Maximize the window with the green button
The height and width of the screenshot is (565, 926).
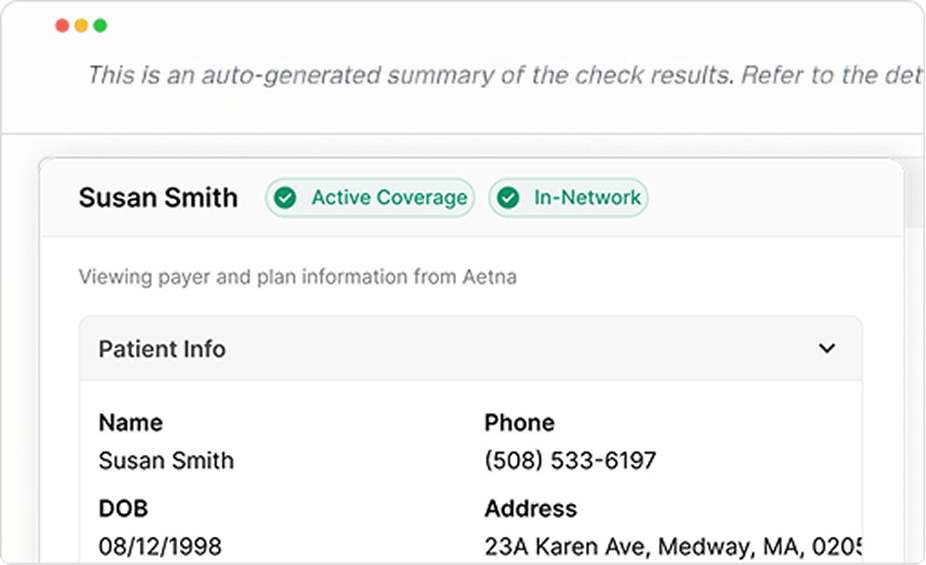pyautogui.click(x=100, y=25)
